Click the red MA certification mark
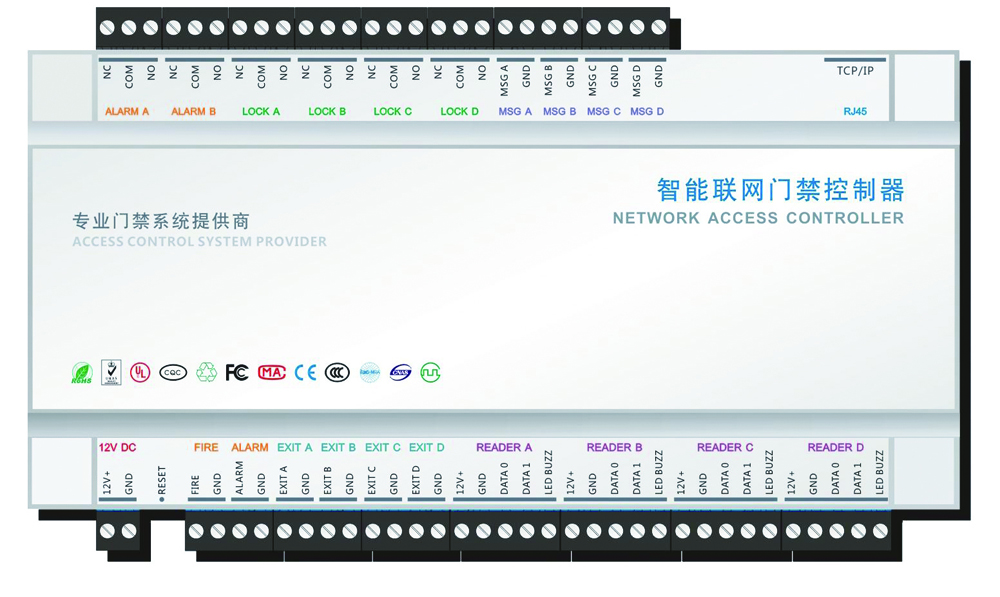Screen dimensions: 1000x597 (270, 371)
